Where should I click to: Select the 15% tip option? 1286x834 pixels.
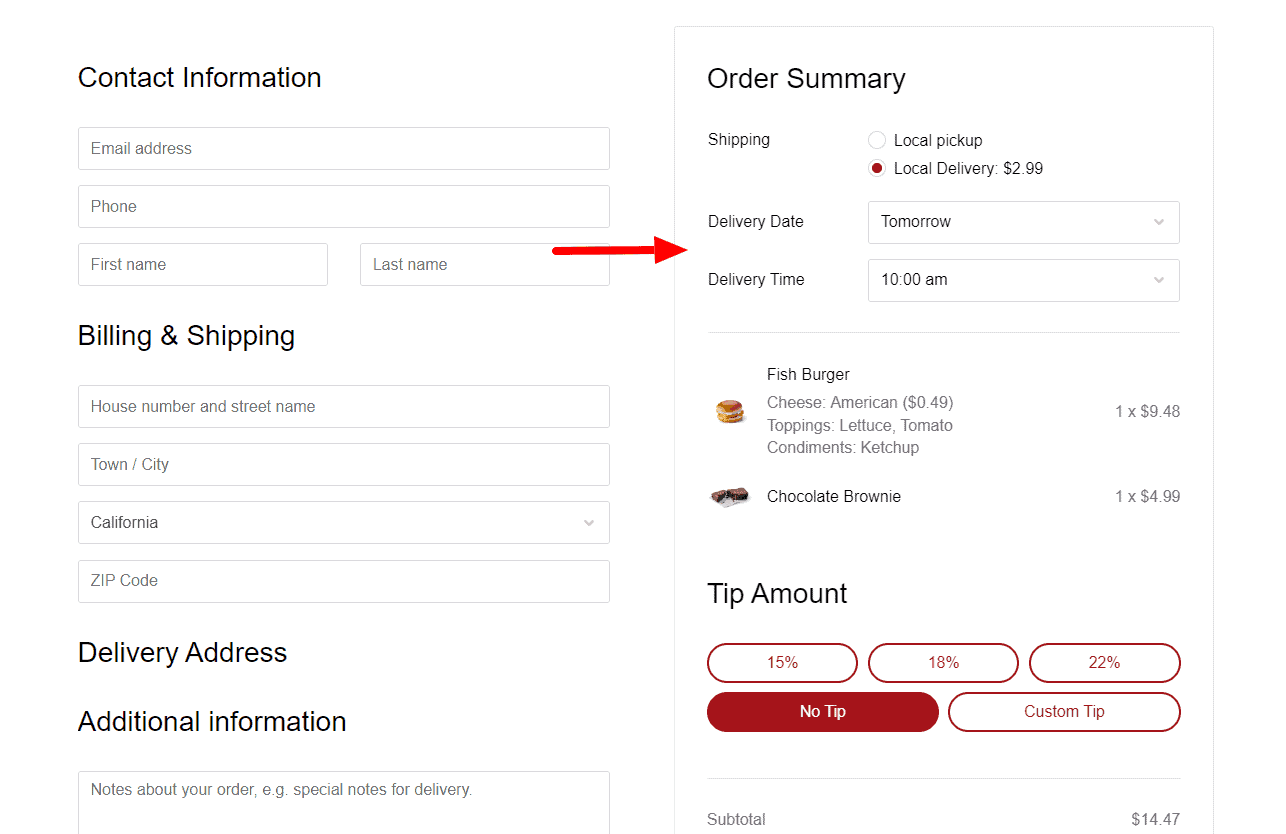pos(782,662)
